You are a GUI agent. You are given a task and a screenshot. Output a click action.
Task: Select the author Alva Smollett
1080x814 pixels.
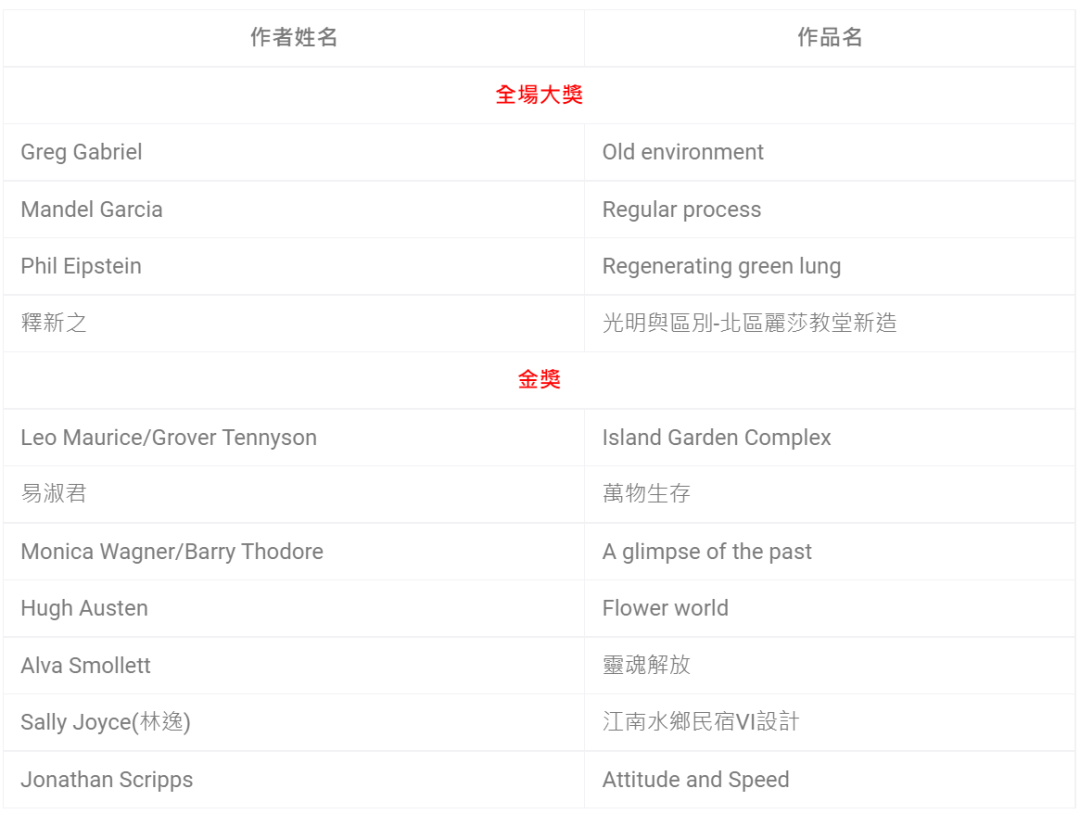pyautogui.click(x=85, y=666)
